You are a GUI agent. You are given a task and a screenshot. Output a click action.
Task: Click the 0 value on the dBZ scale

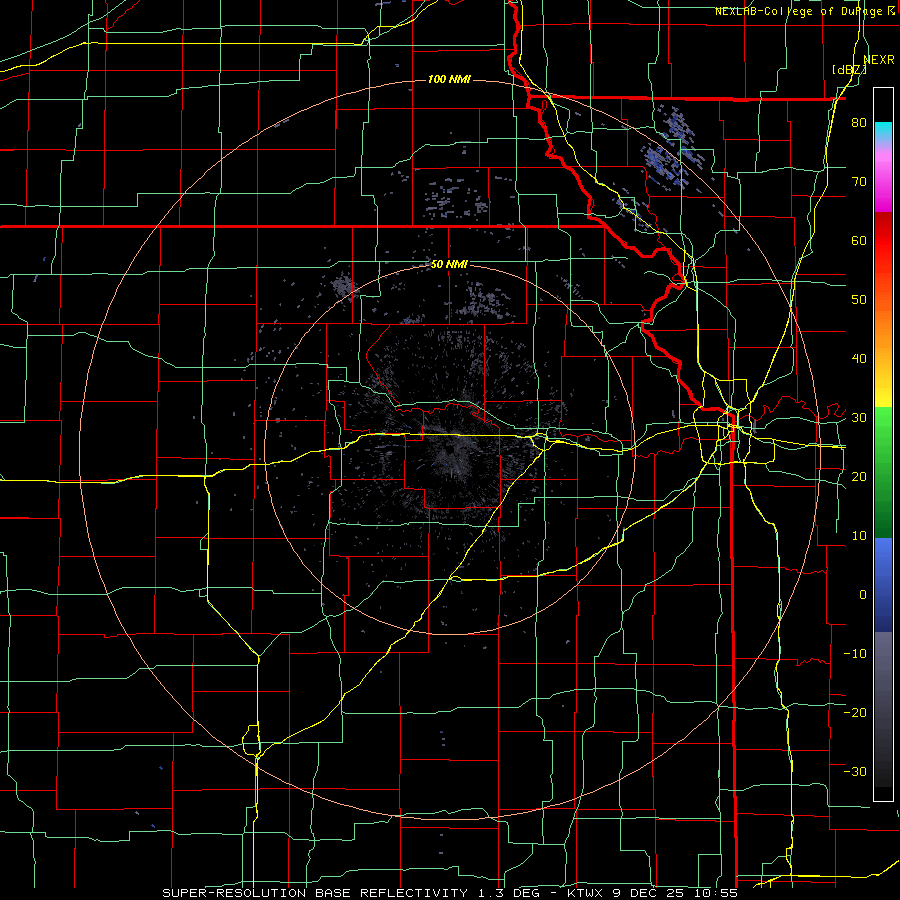coord(863,595)
